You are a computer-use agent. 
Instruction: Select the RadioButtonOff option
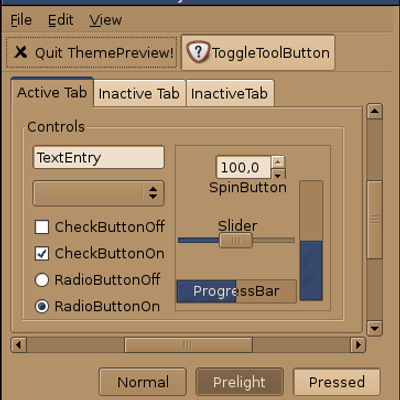pyautogui.click(x=42, y=280)
